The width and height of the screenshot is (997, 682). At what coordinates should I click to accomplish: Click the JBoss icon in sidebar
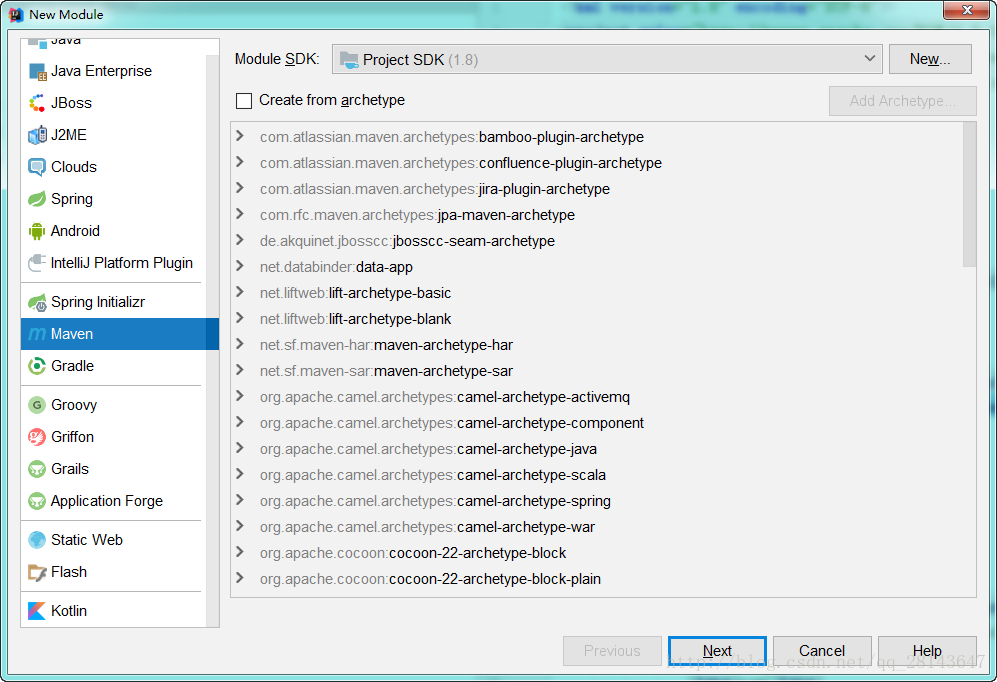click(38, 103)
